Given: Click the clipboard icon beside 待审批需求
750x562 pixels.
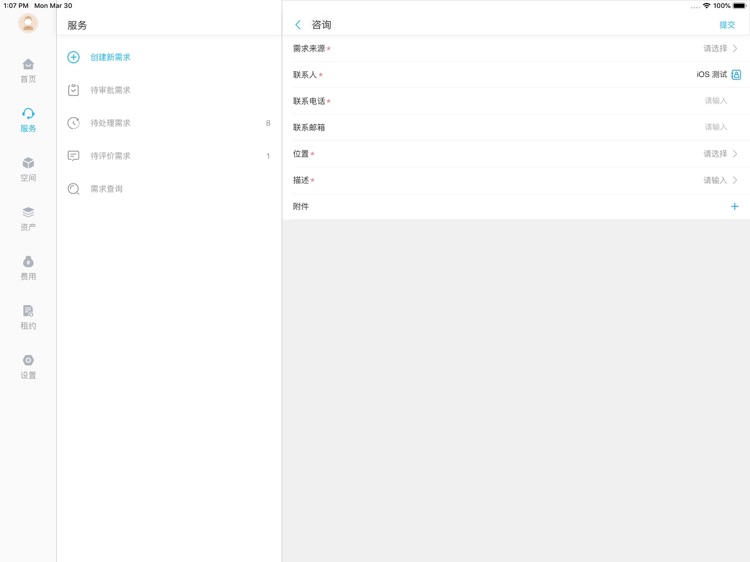Looking at the screenshot, I should [x=73, y=90].
